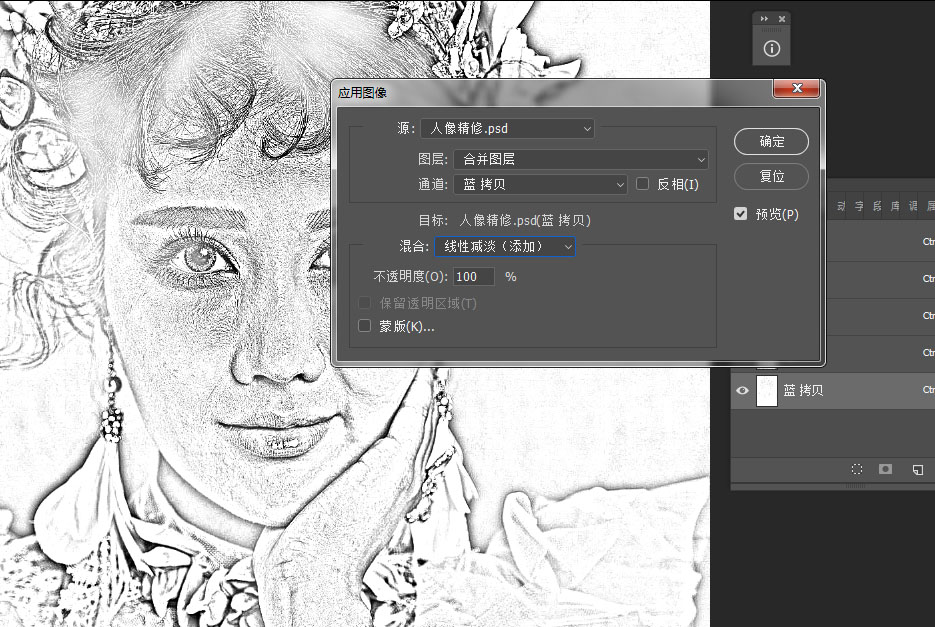This screenshot has height=627, width=935.
Task: Toggle the 预览(P) checkbox
Action: coord(740,214)
